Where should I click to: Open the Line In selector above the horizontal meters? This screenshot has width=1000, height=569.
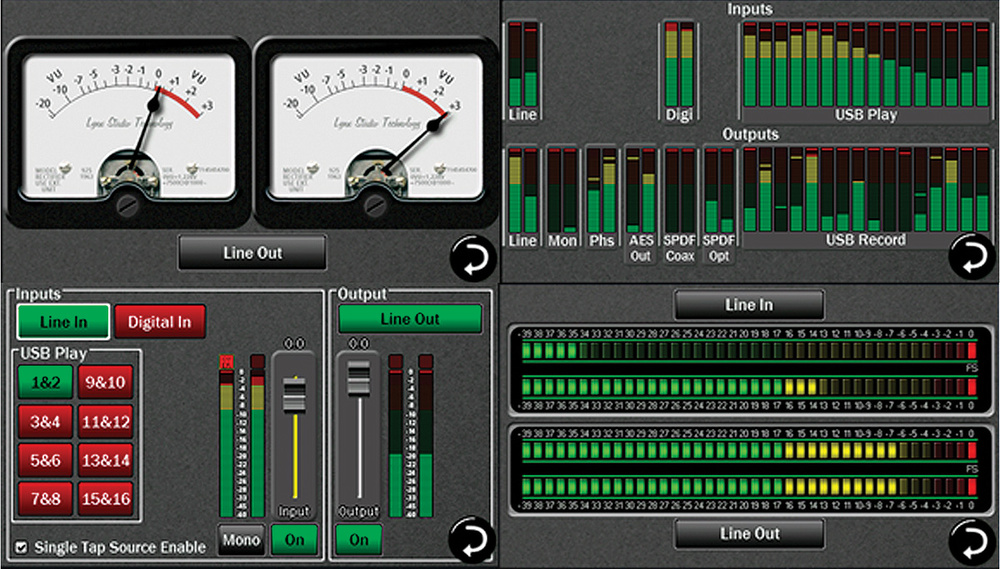748,305
